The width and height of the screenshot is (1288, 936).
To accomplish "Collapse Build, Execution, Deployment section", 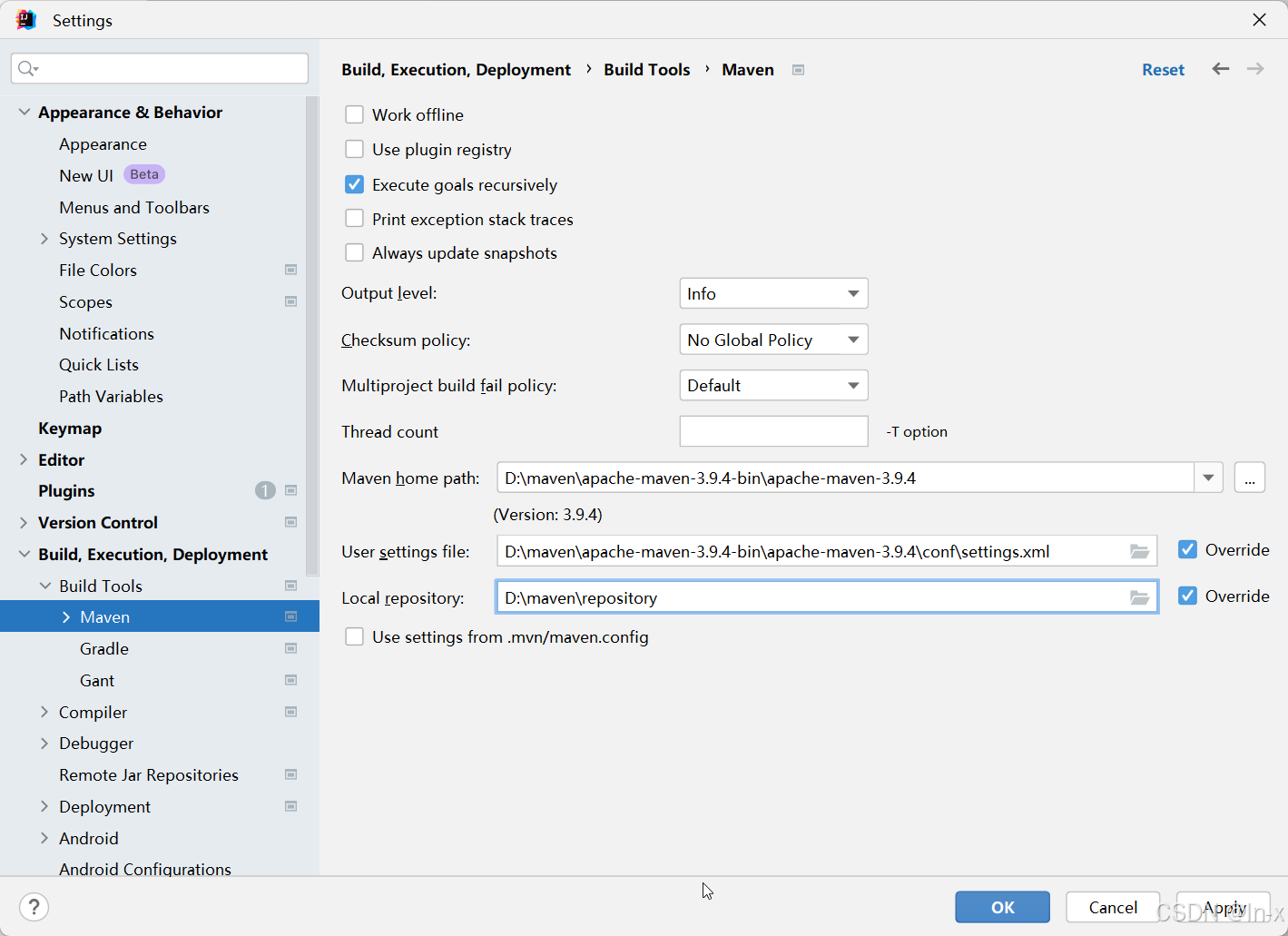I will [25, 554].
